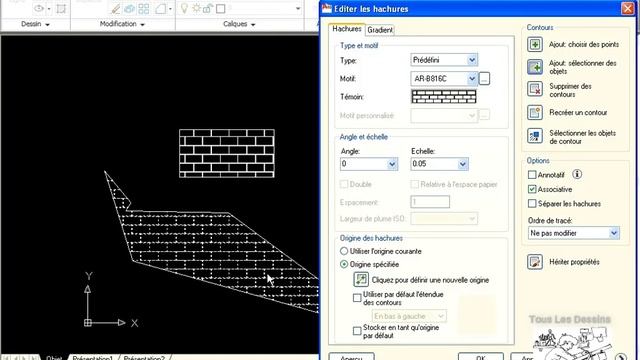The image size is (640, 360).
Task: Toggle the greyed-out Double checkbox
Action: 344,184
